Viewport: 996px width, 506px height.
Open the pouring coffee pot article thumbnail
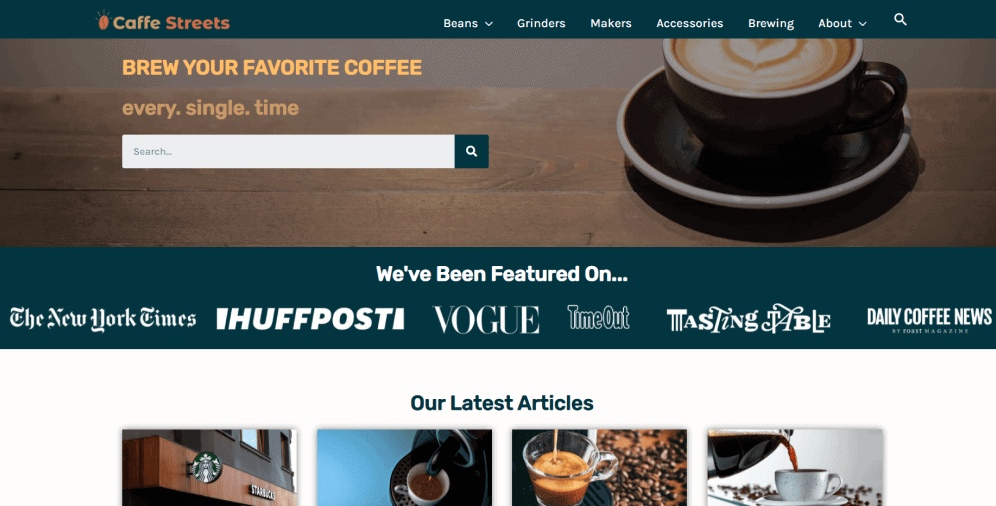pyautogui.click(x=795, y=468)
